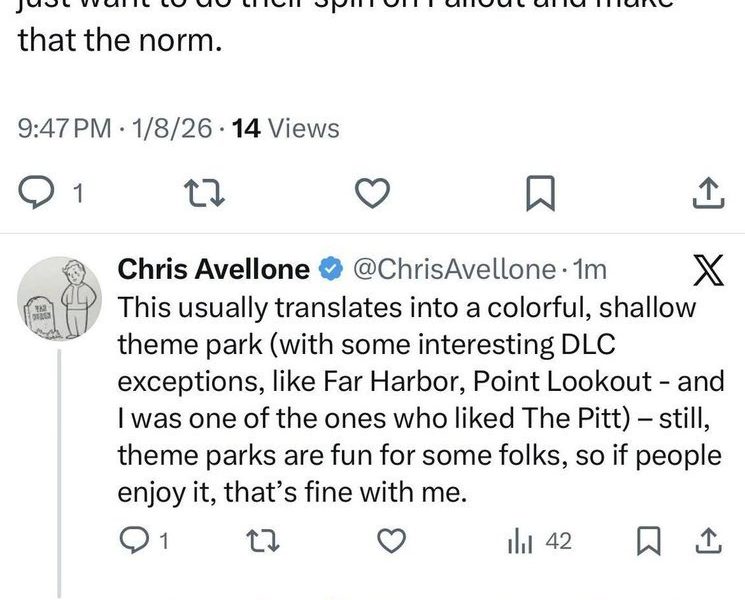This screenshot has height=600, width=745.
Task: Reply to Chris Avellone's post
Action: tap(134, 541)
